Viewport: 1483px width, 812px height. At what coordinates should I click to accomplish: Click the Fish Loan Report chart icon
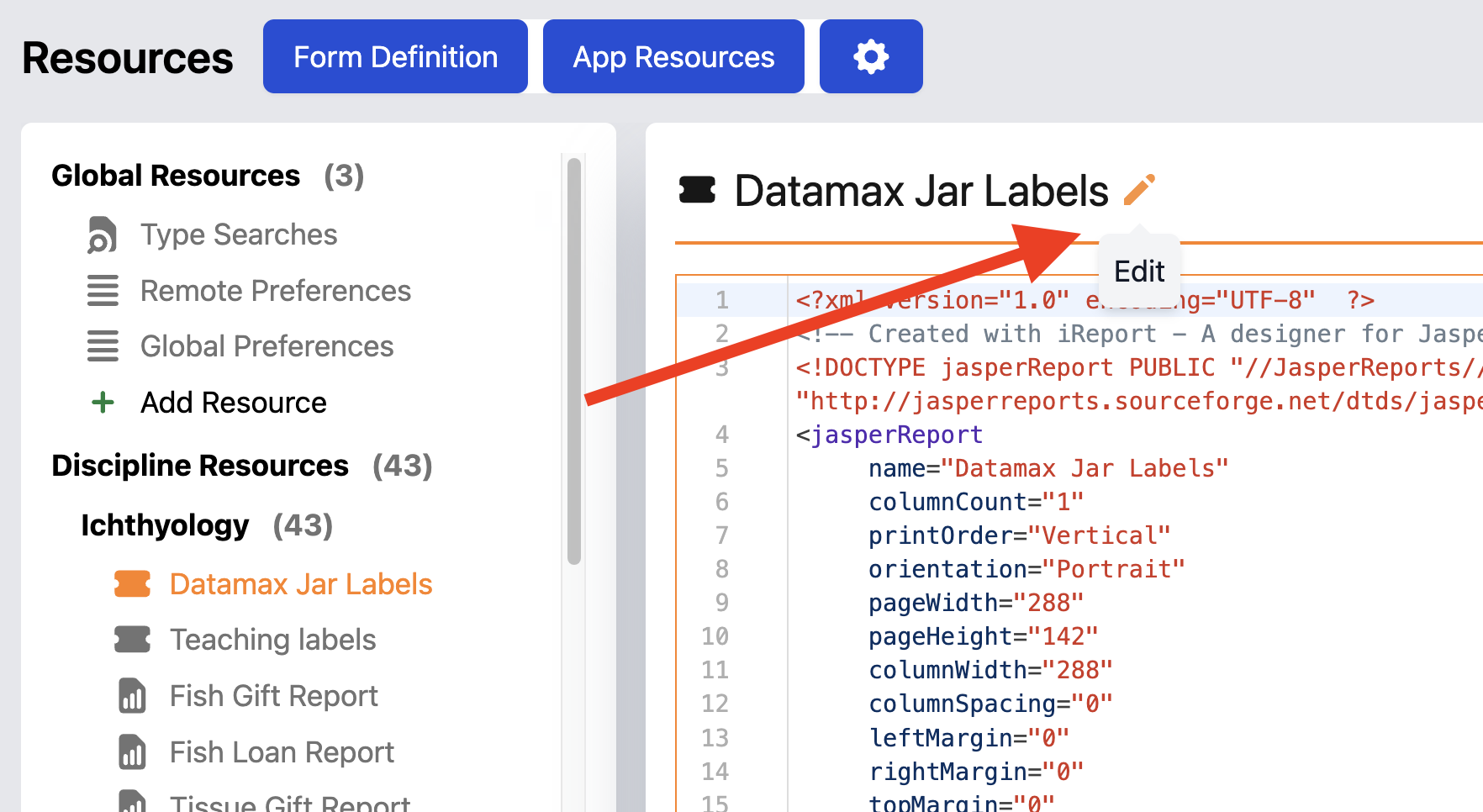click(x=132, y=752)
